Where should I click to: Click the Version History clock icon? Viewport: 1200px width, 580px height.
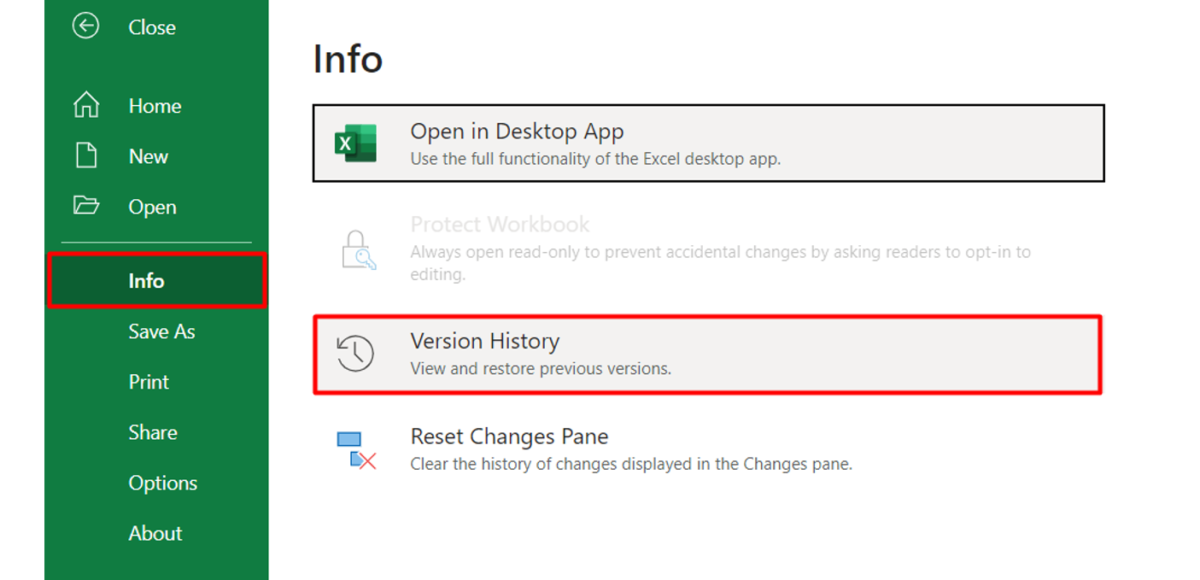click(x=355, y=353)
